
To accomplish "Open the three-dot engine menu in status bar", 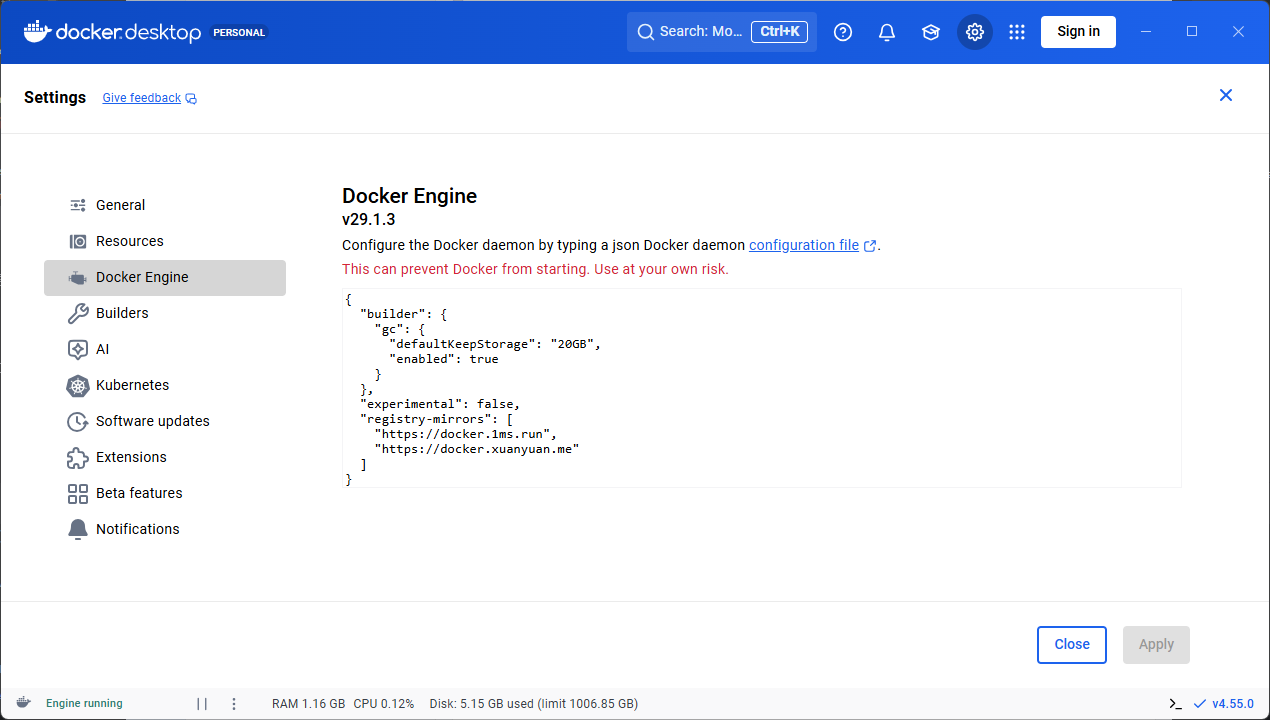I will tap(234, 704).
